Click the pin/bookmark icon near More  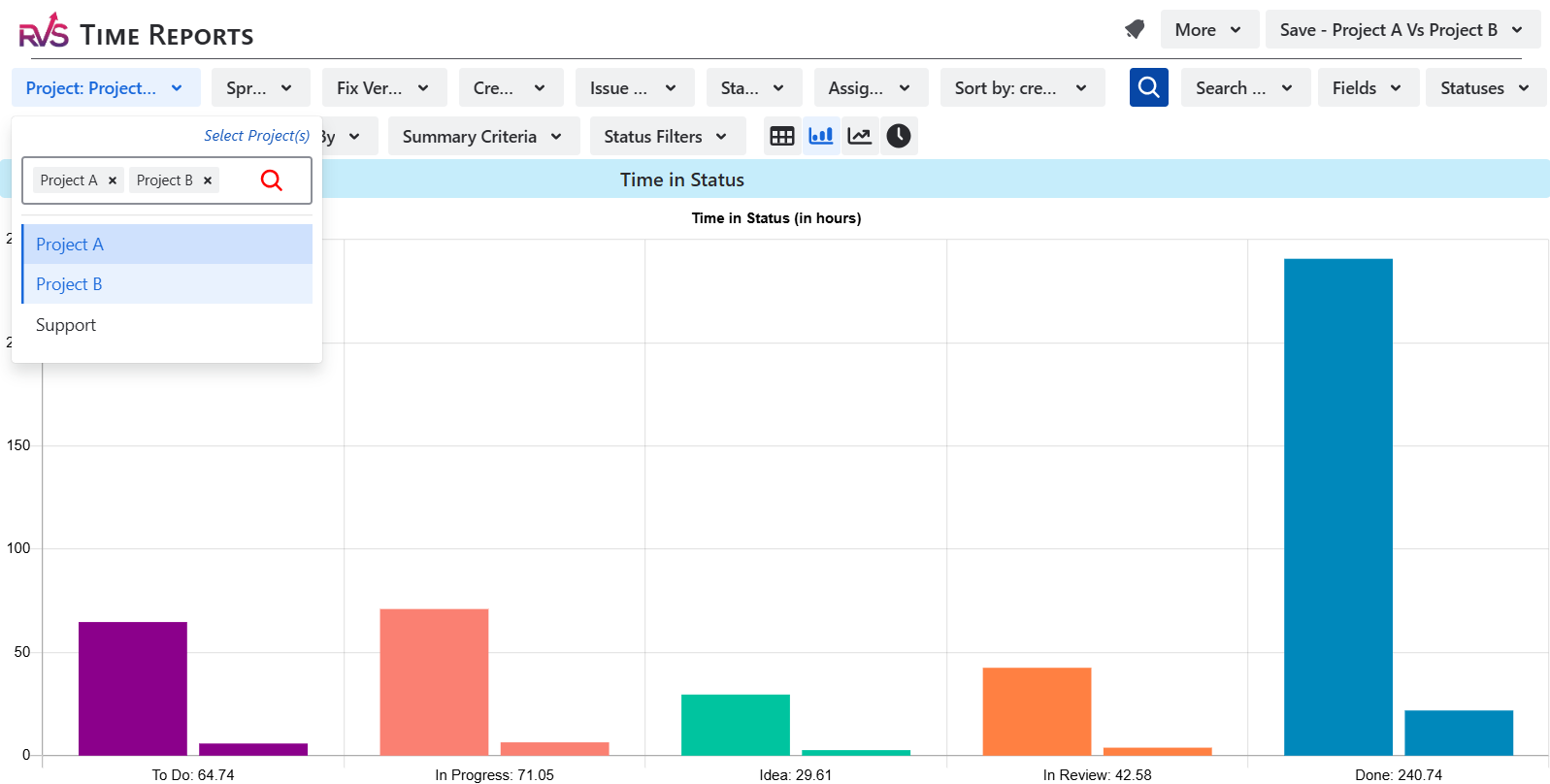coord(1135,30)
